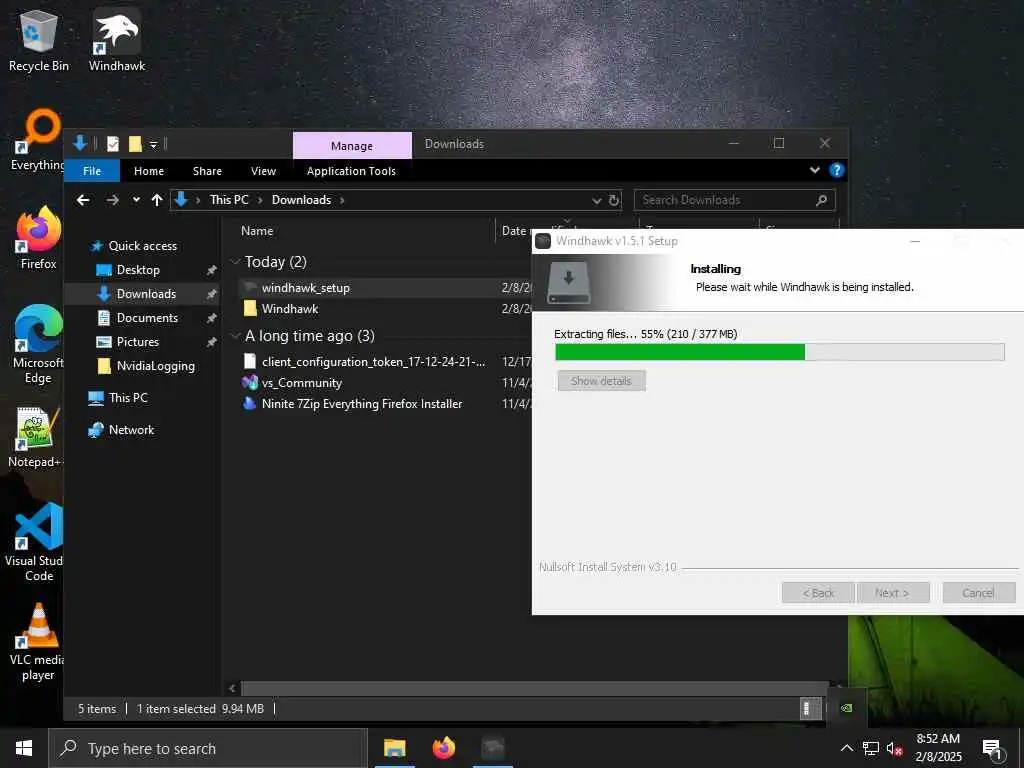Click the Explorer Forward arrow
The width and height of the screenshot is (1024, 768).
(112, 200)
